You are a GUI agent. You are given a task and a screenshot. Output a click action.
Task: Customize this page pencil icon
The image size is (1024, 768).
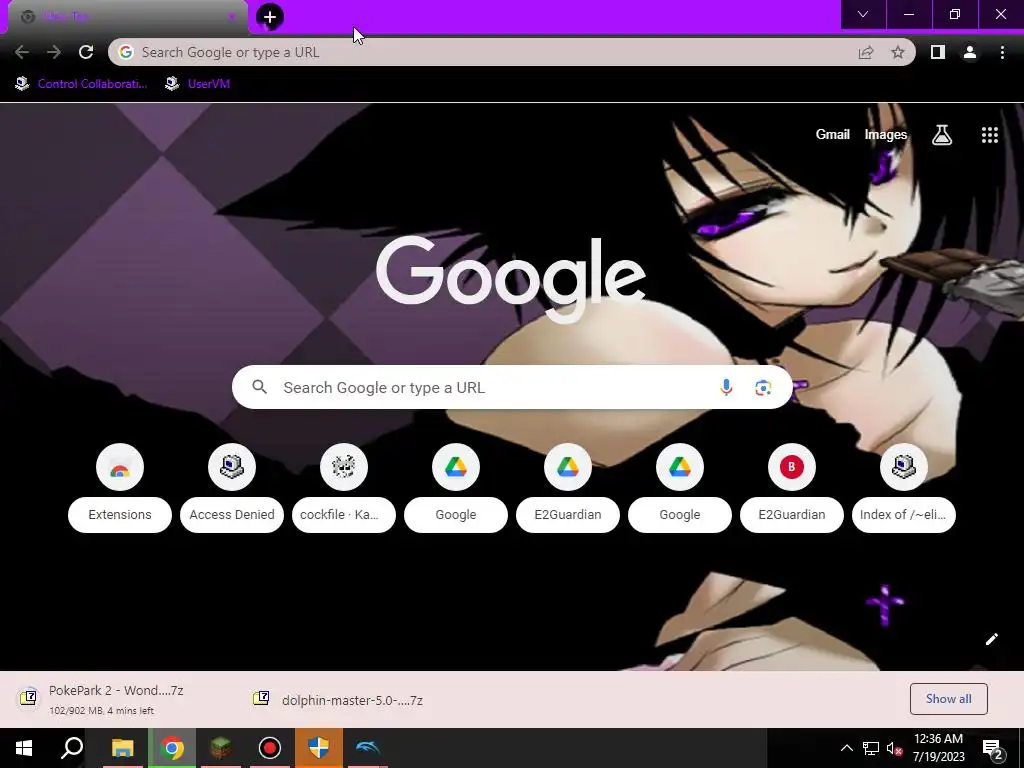pos(991,639)
